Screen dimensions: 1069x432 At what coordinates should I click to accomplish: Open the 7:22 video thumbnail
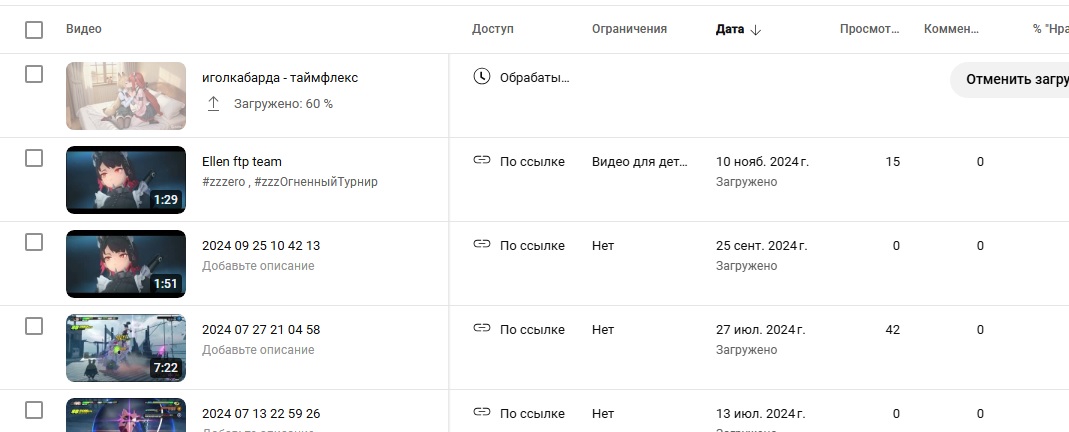coord(126,348)
